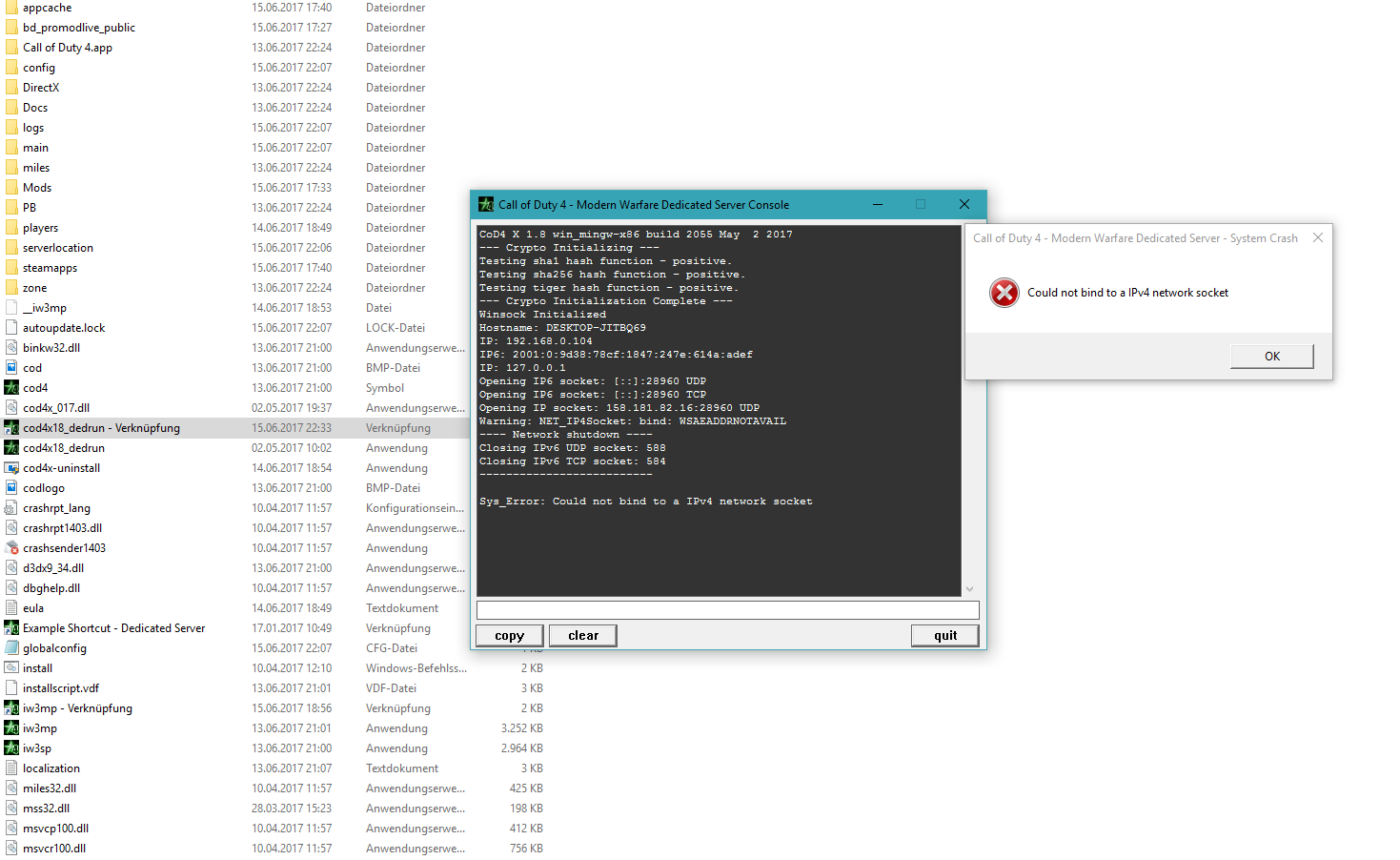The height and width of the screenshot is (860, 1400).
Task: Click the msvcp100.dll file name
Action: coord(56,829)
